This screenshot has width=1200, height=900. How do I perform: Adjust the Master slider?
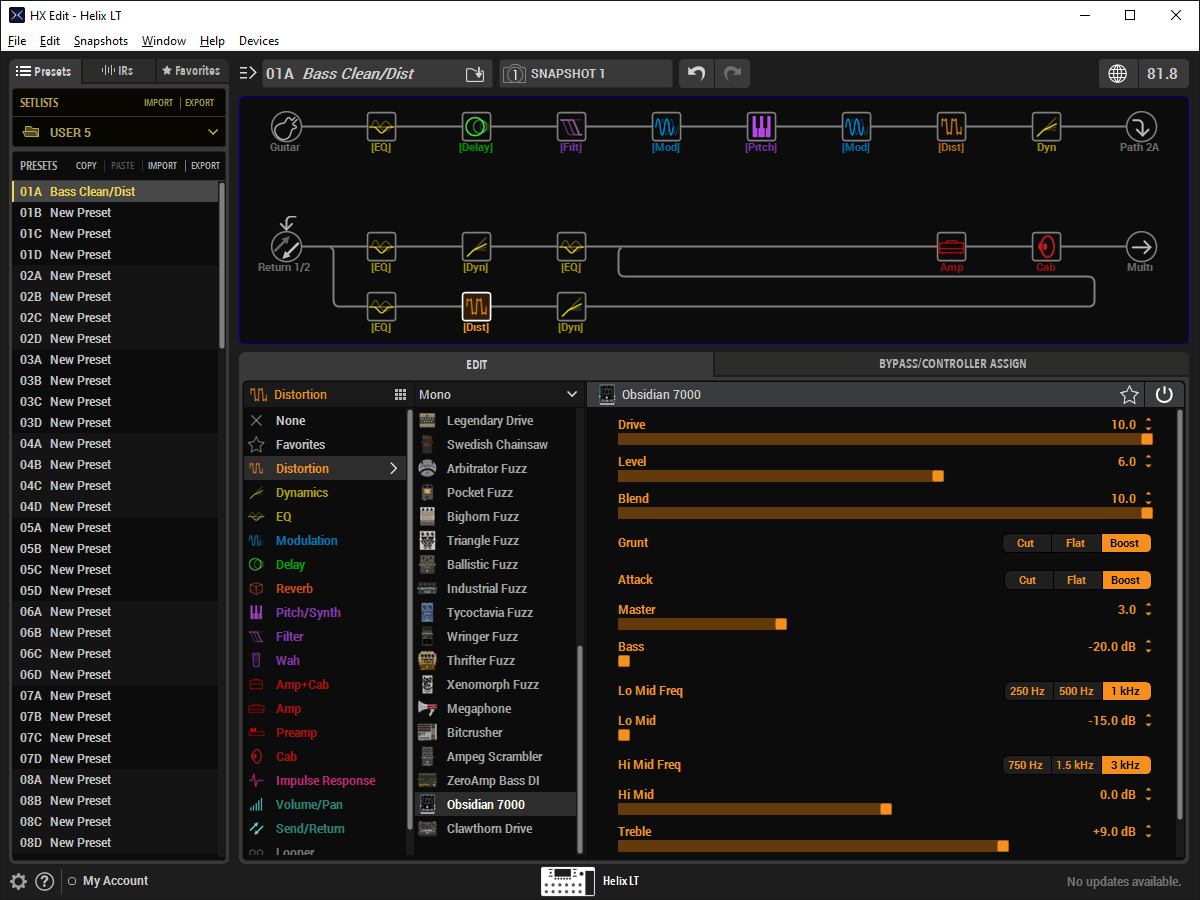pos(884,624)
